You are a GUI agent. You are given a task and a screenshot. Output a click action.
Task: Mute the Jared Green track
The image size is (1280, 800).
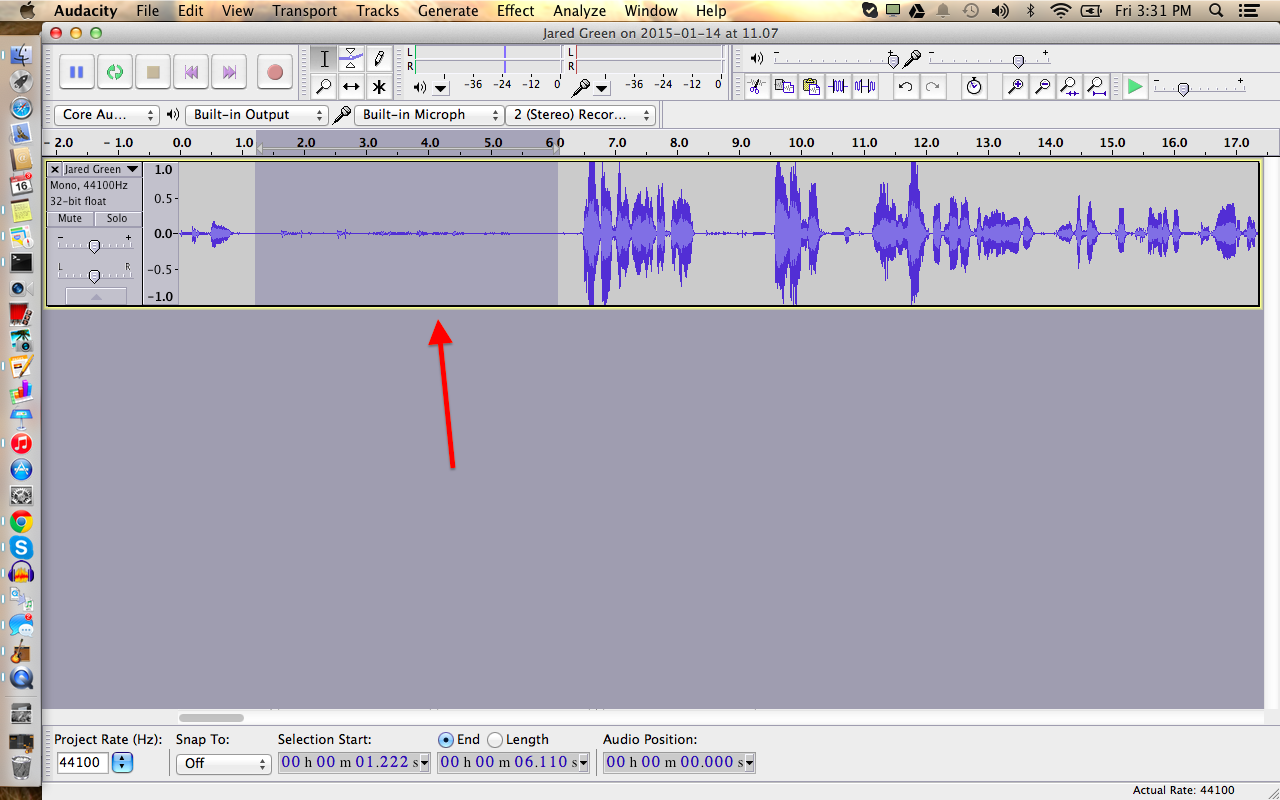(70, 218)
